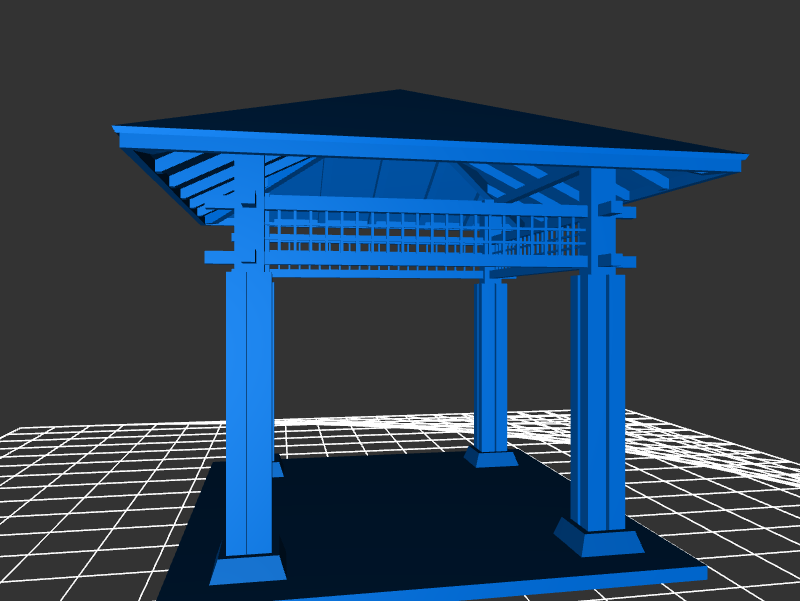
Task: Click the empty dark background above the roof
Action: tap(400, 40)
